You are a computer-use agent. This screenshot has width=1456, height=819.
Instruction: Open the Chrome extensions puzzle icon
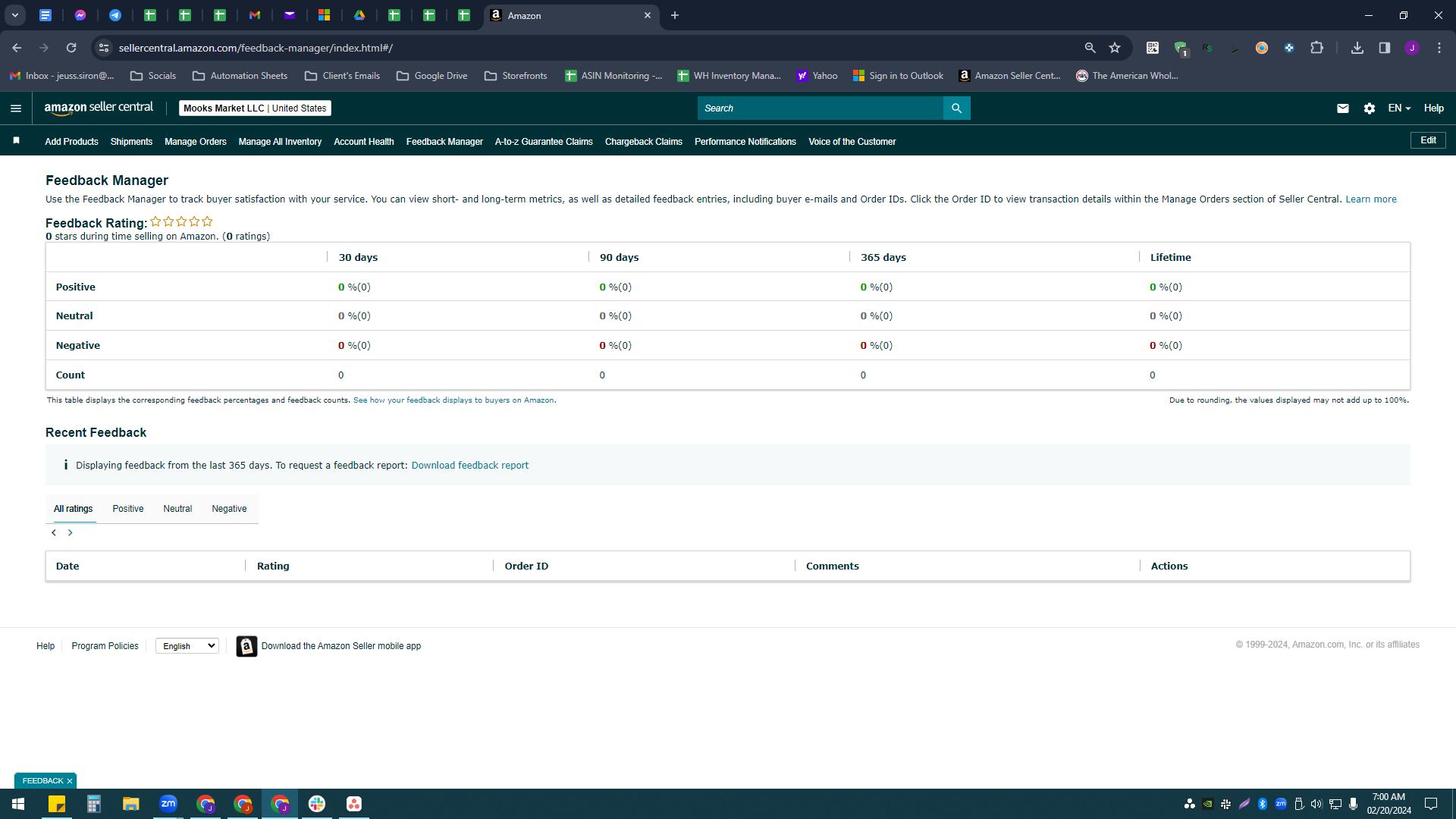(x=1317, y=48)
